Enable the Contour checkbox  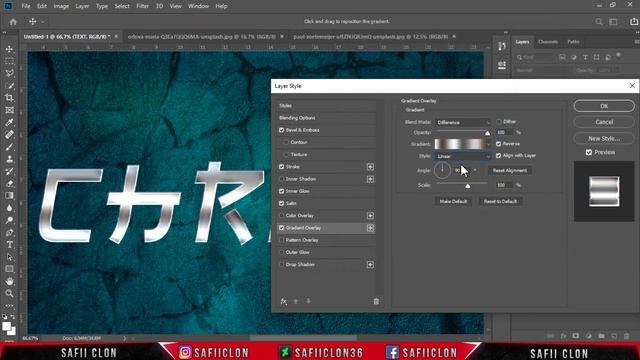coord(286,142)
